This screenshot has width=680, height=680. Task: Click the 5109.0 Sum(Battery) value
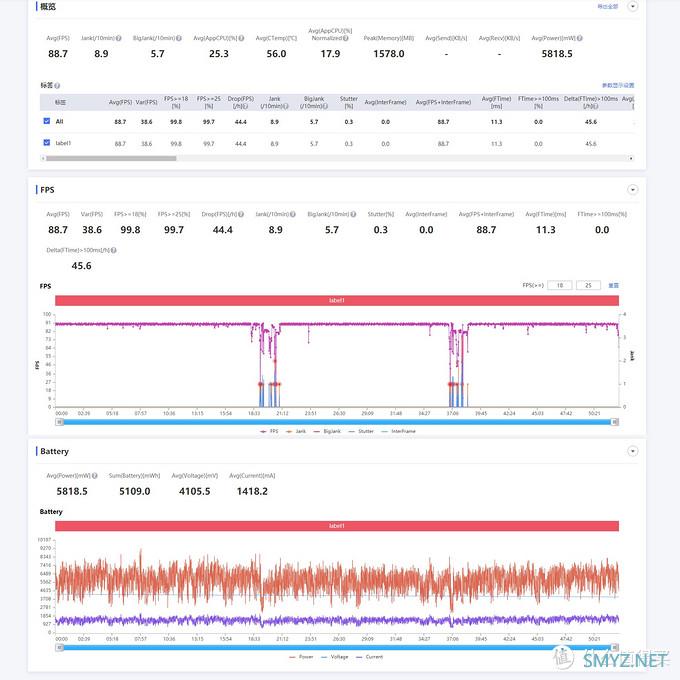coord(134,491)
